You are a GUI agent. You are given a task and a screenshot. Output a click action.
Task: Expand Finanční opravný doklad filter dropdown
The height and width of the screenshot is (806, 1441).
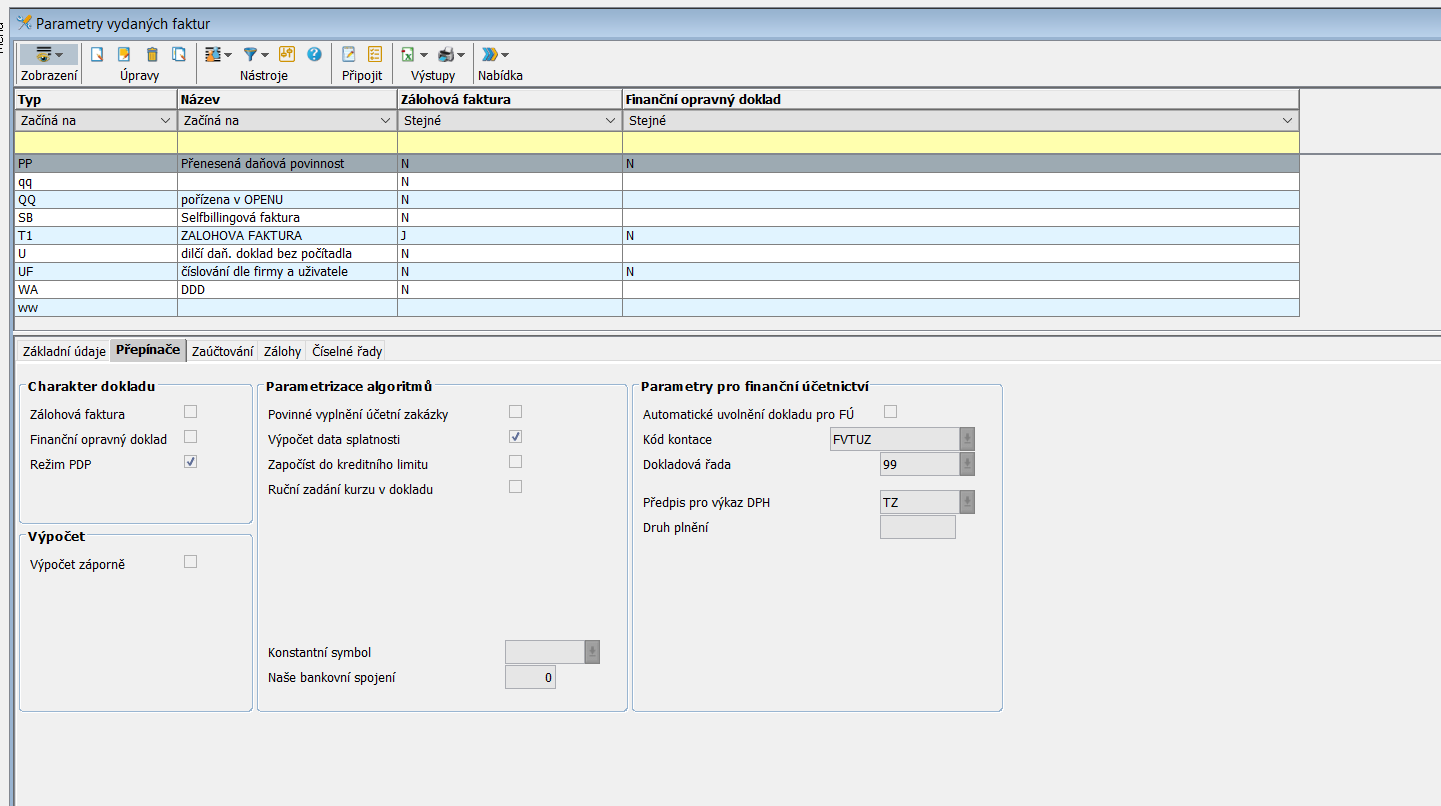click(1288, 121)
